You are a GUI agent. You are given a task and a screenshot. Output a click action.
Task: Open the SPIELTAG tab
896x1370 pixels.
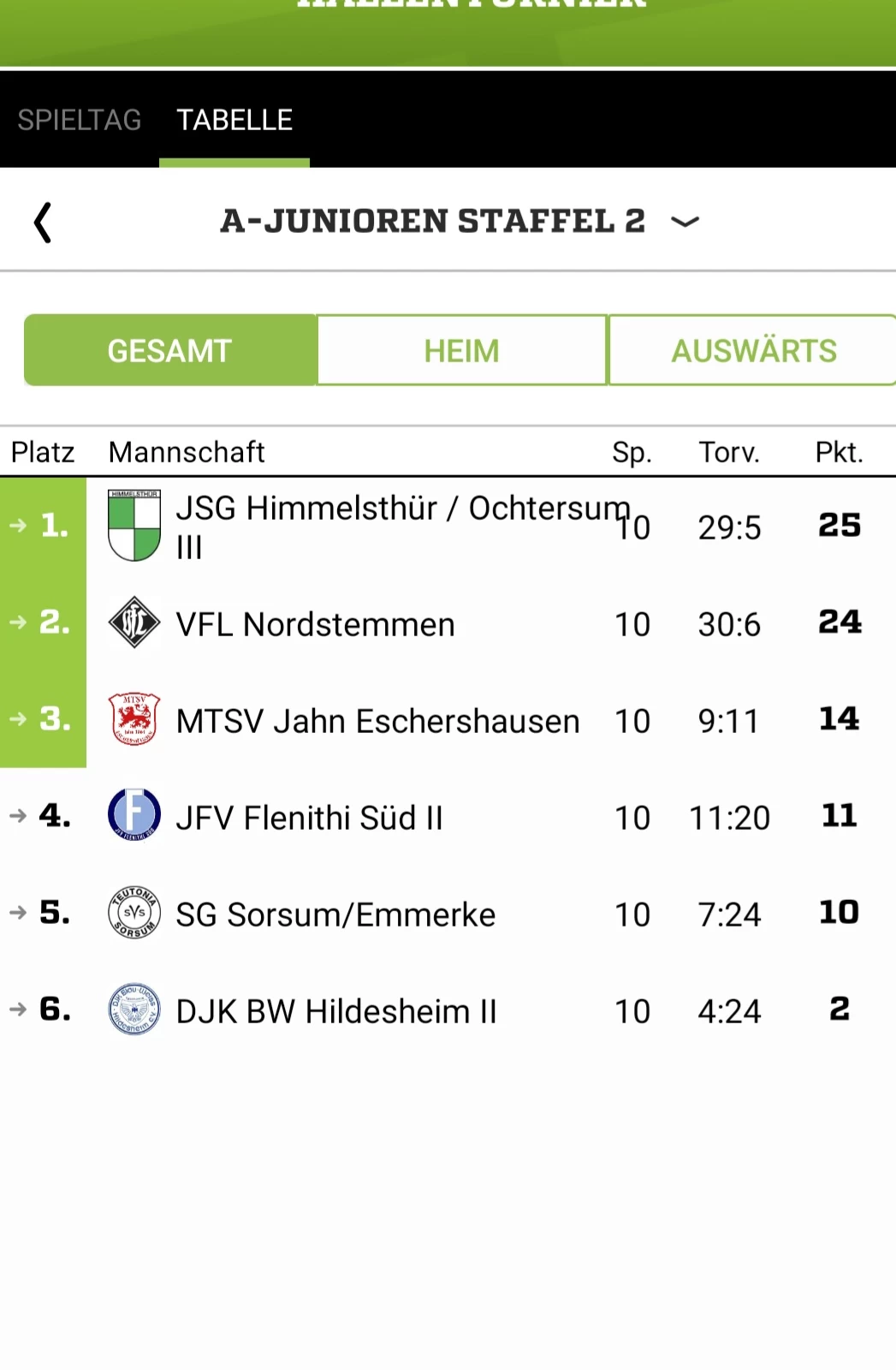(80, 120)
